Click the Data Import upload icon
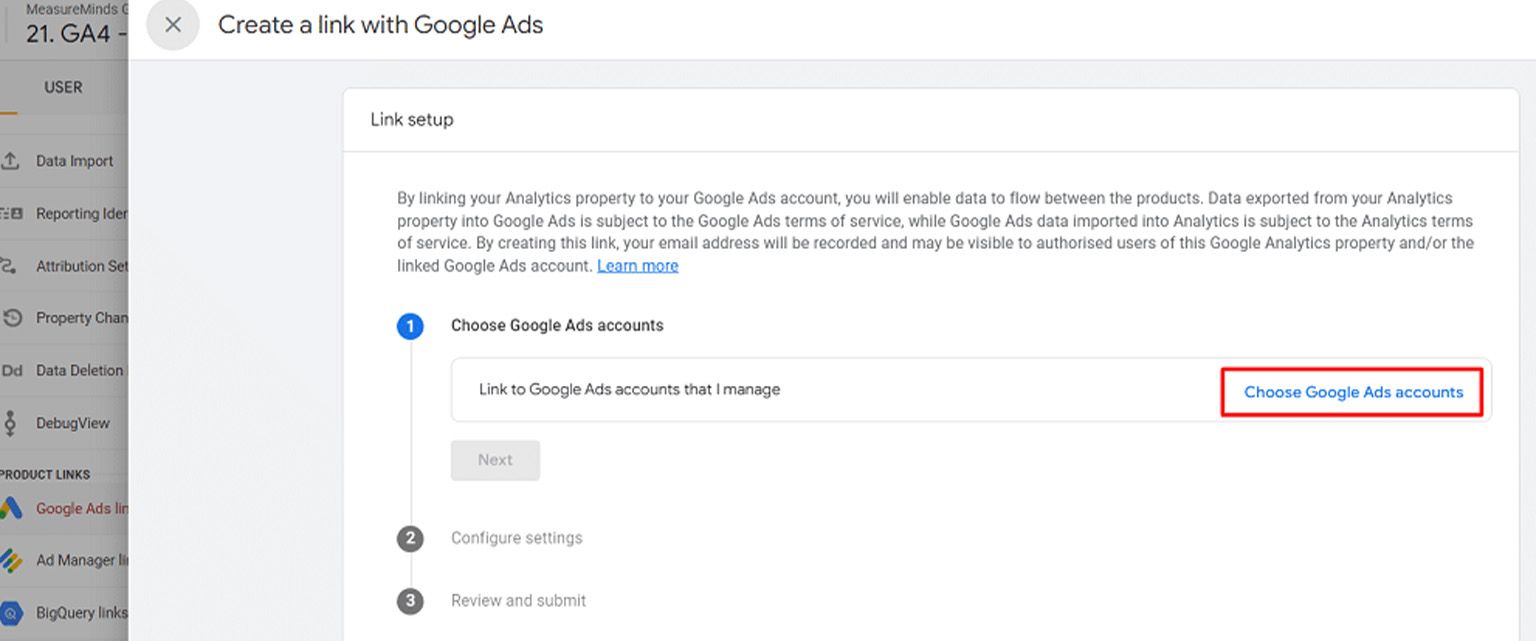This screenshot has width=1536, height=641. coord(11,160)
